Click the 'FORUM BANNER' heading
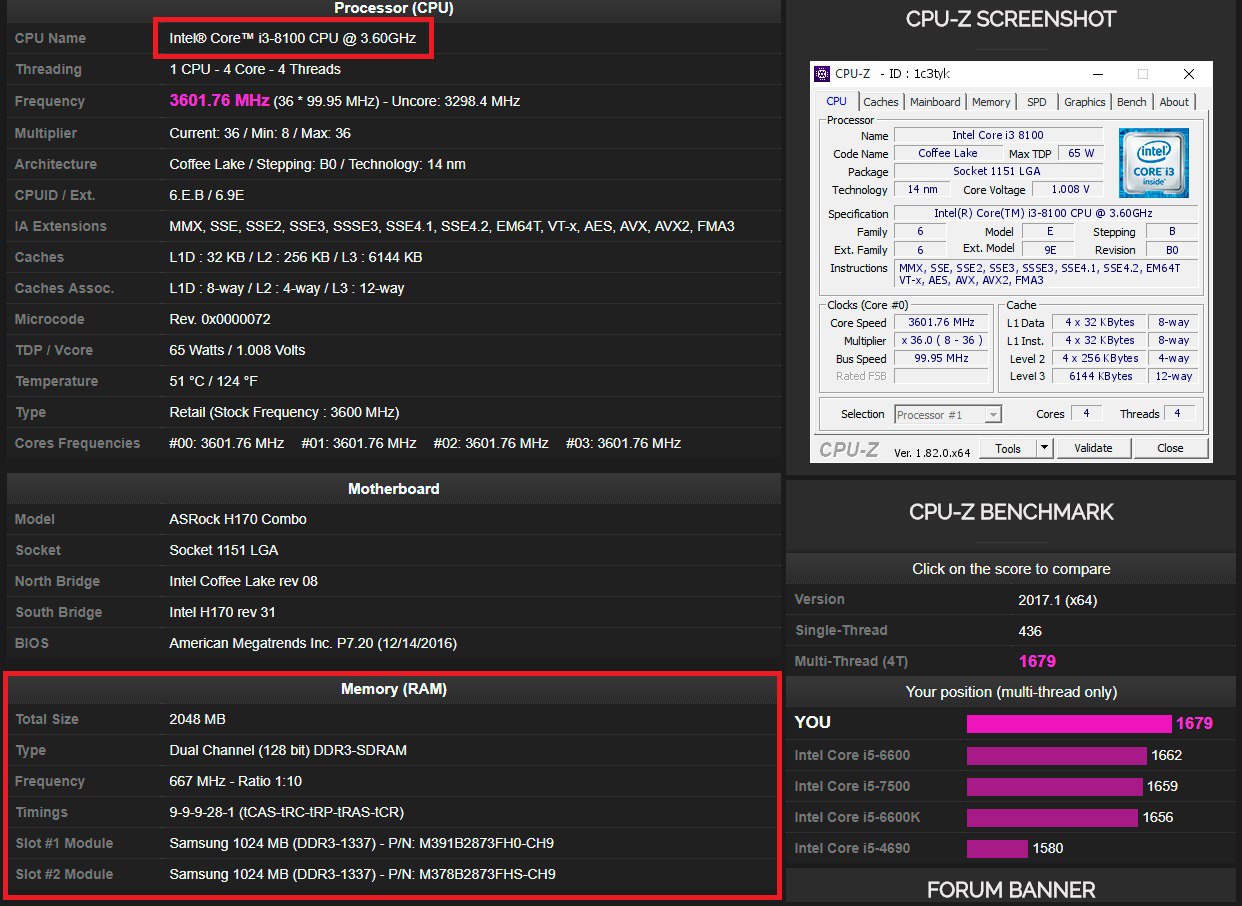Viewport: 1242px width, 906px height. coord(1011,889)
